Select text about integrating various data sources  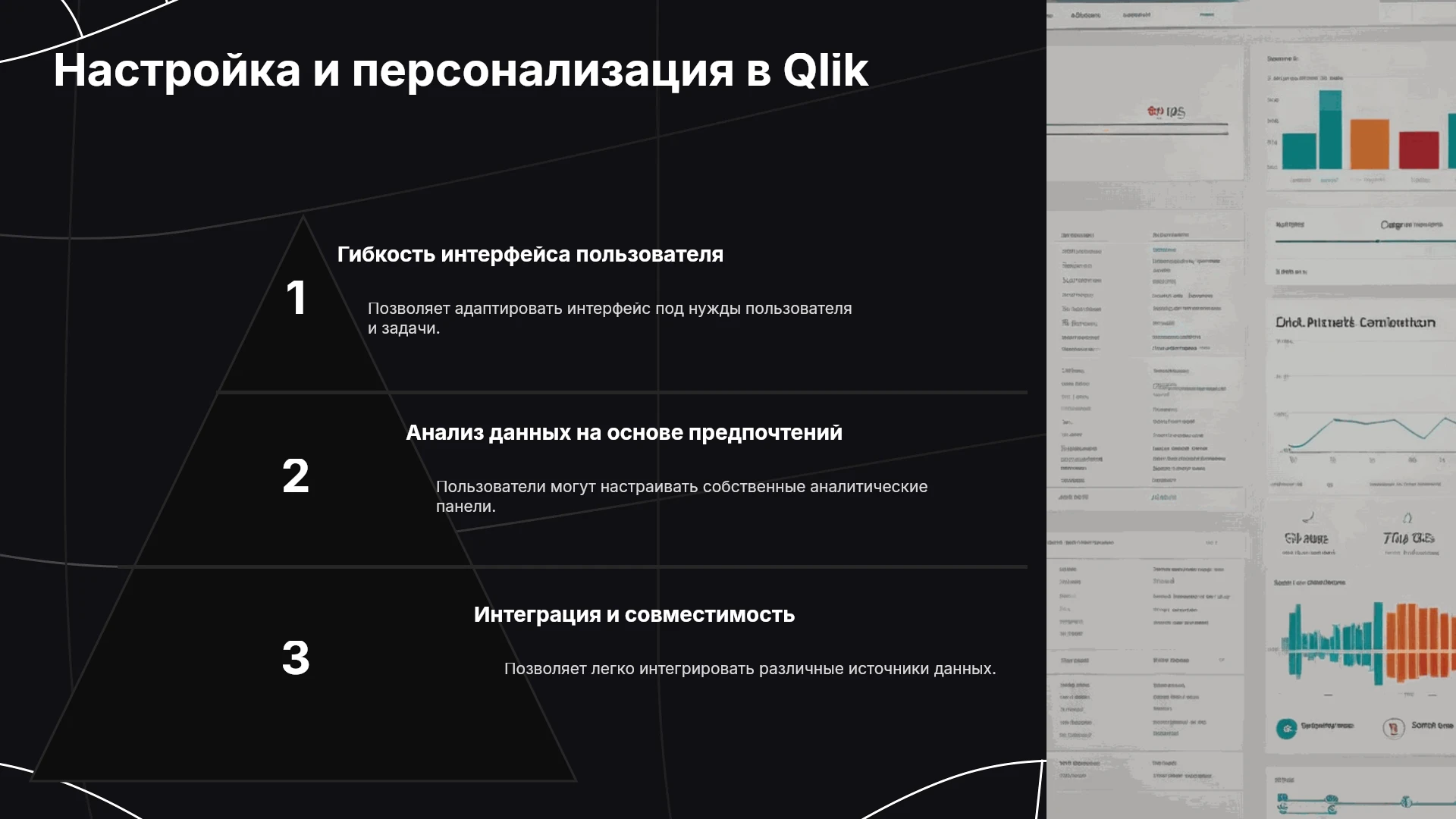point(750,669)
